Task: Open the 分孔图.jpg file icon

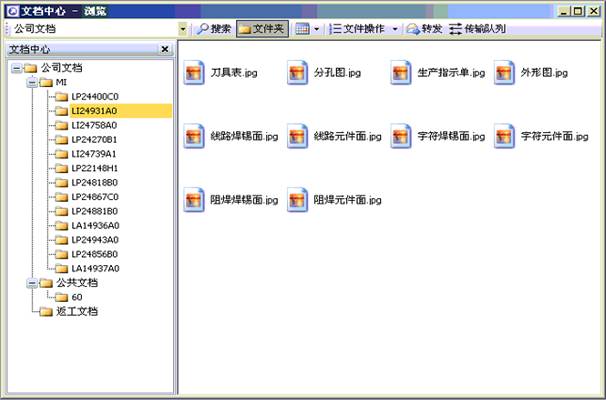Action: coord(297,72)
